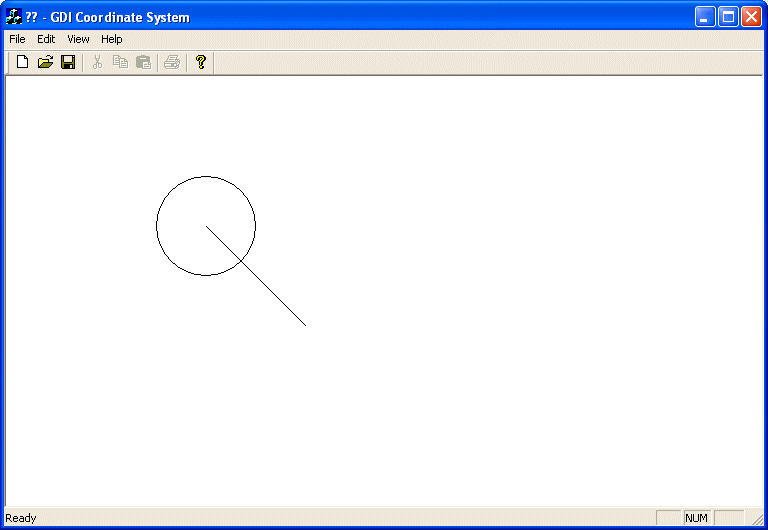This screenshot has height=530, width=768.
Task: Close the GDI Coordinate System window
Action: point(751,17)
